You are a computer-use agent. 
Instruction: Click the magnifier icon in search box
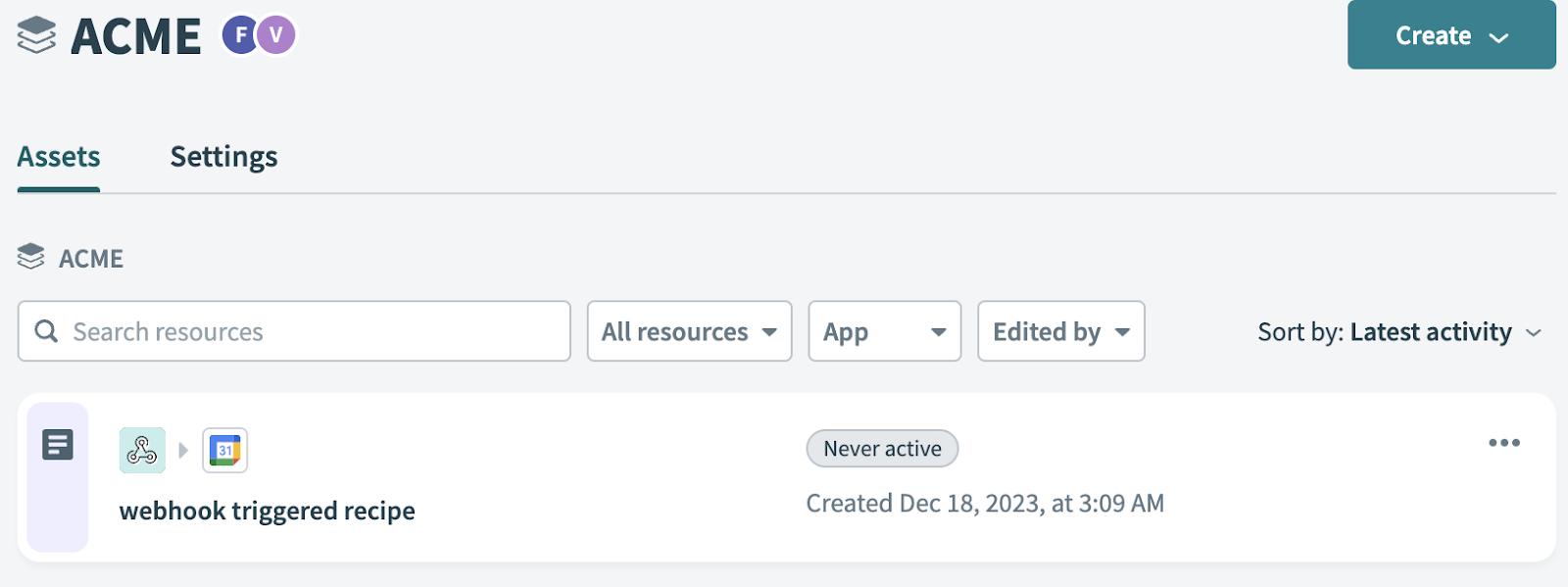45,331
